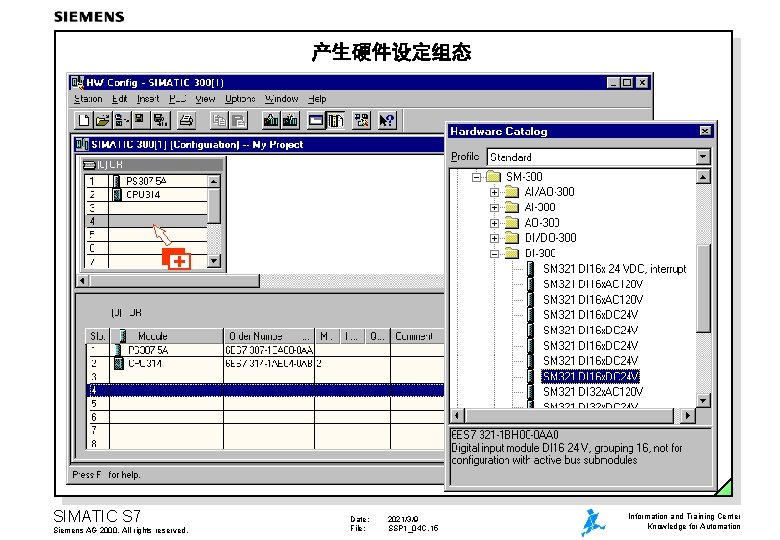Click the Save diskette toolbar icon
Image resolution: width=780 pixels, height=540 pixels.
pos(140,120)
